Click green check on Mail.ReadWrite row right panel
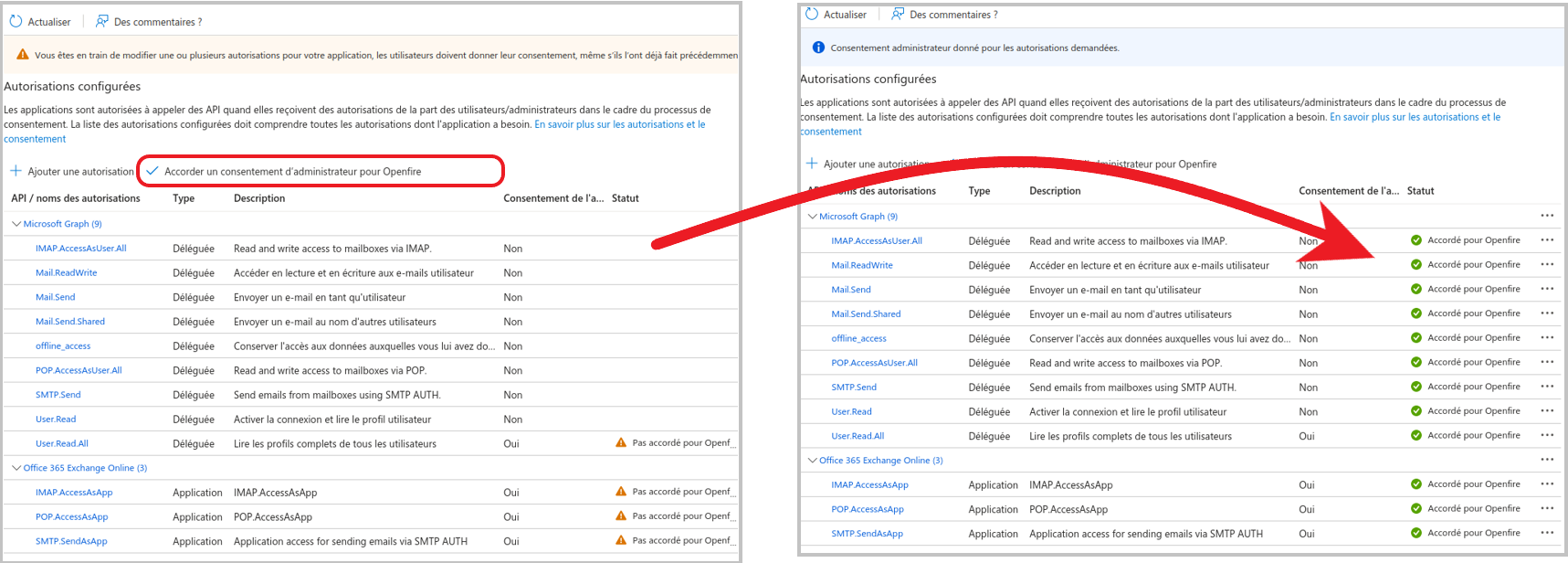 coord(1416,265)
